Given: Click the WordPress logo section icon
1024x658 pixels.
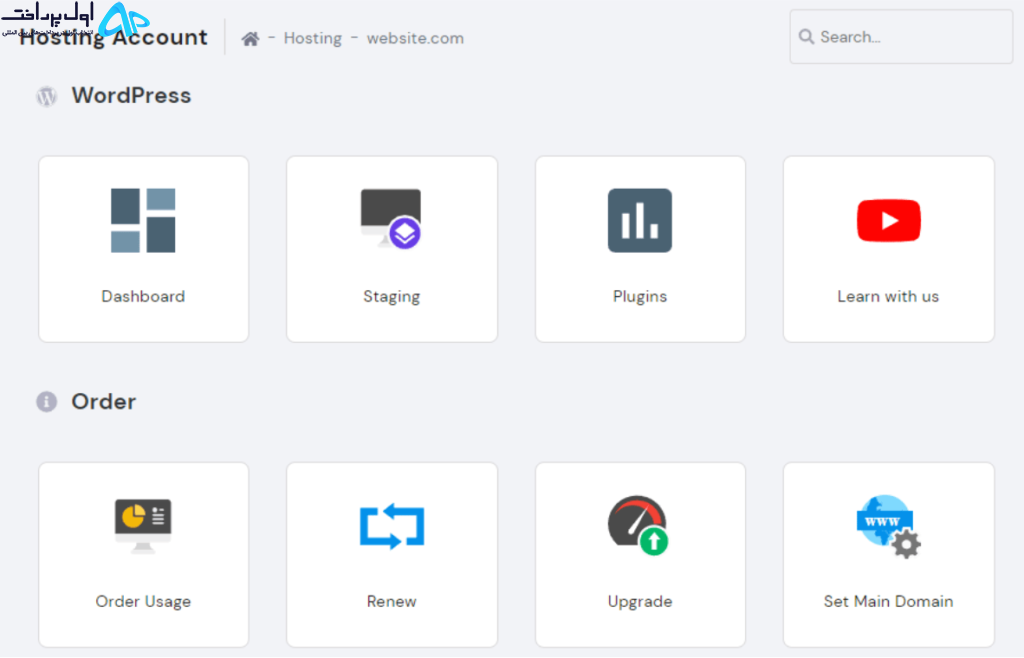Looking at the screenshot, I should coord(46,97).
